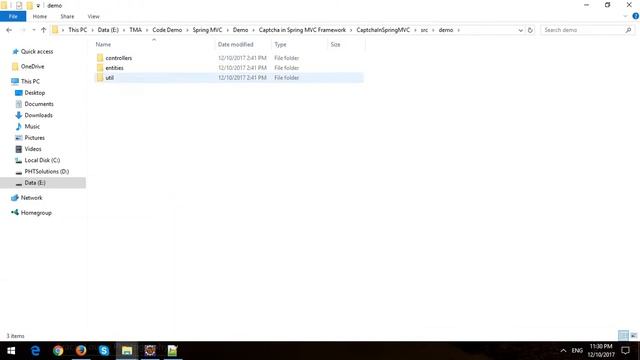Expand the ribbon chevron
Screen dimensions: 640x360
pyautogui.click(x=625, y=16)
